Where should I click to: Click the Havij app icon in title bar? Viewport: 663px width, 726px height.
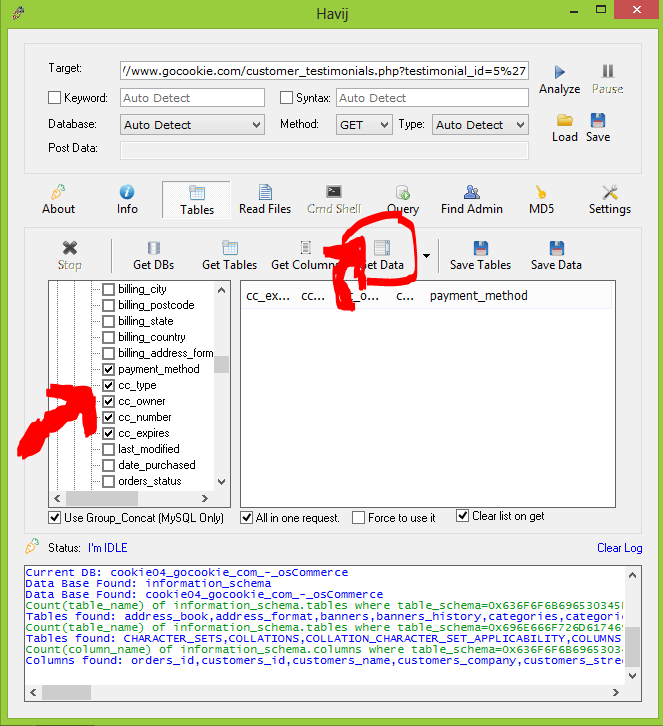pyautogui.click(x=19, y=12)
